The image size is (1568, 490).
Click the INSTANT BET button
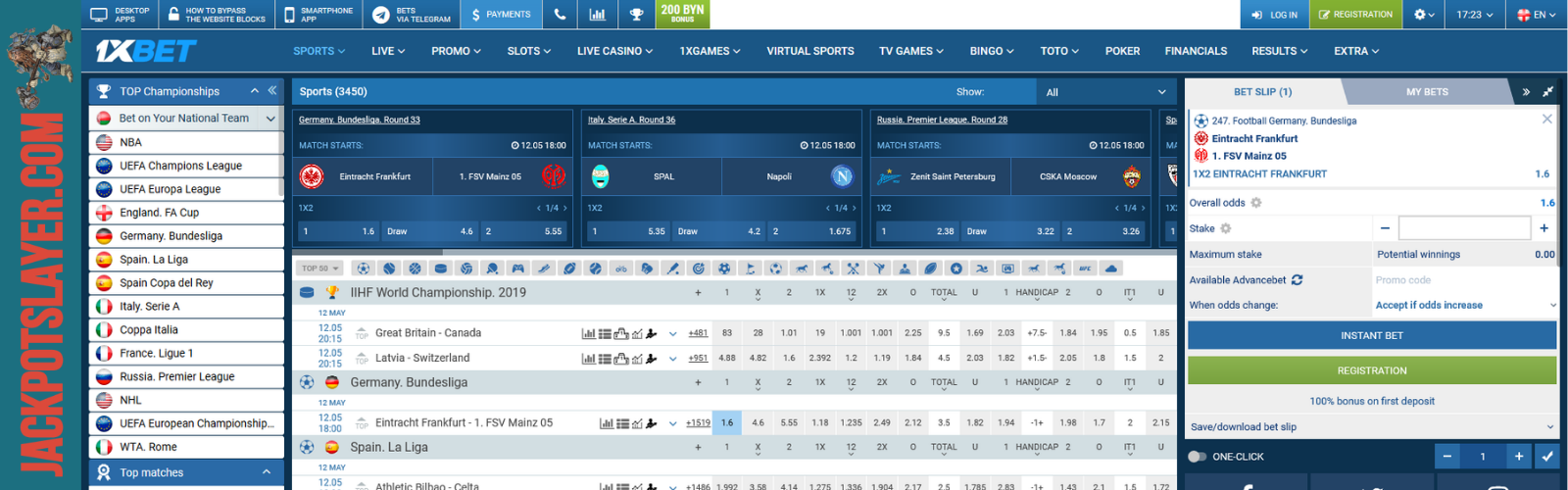pos(1372,335)
